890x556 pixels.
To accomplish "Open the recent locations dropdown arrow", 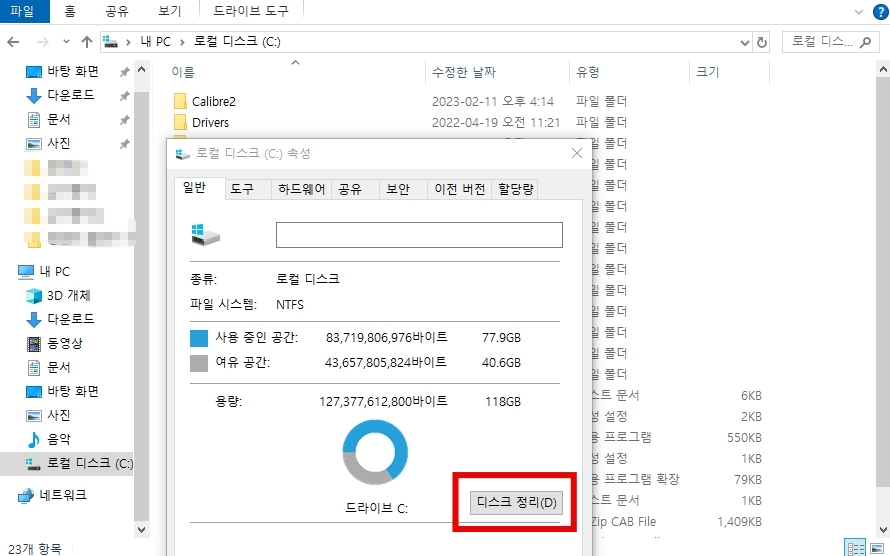I will pos(66,42).
